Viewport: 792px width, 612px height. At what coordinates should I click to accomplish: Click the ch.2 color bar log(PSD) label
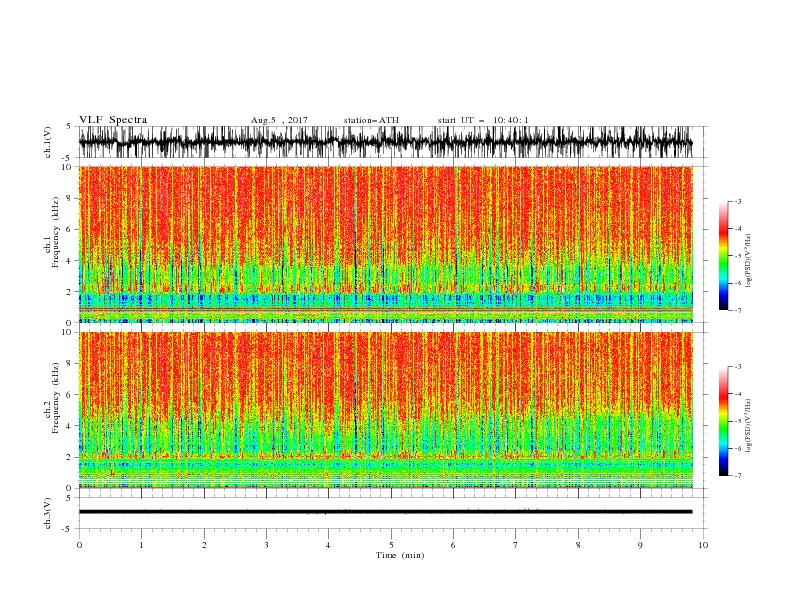(749, 426)
